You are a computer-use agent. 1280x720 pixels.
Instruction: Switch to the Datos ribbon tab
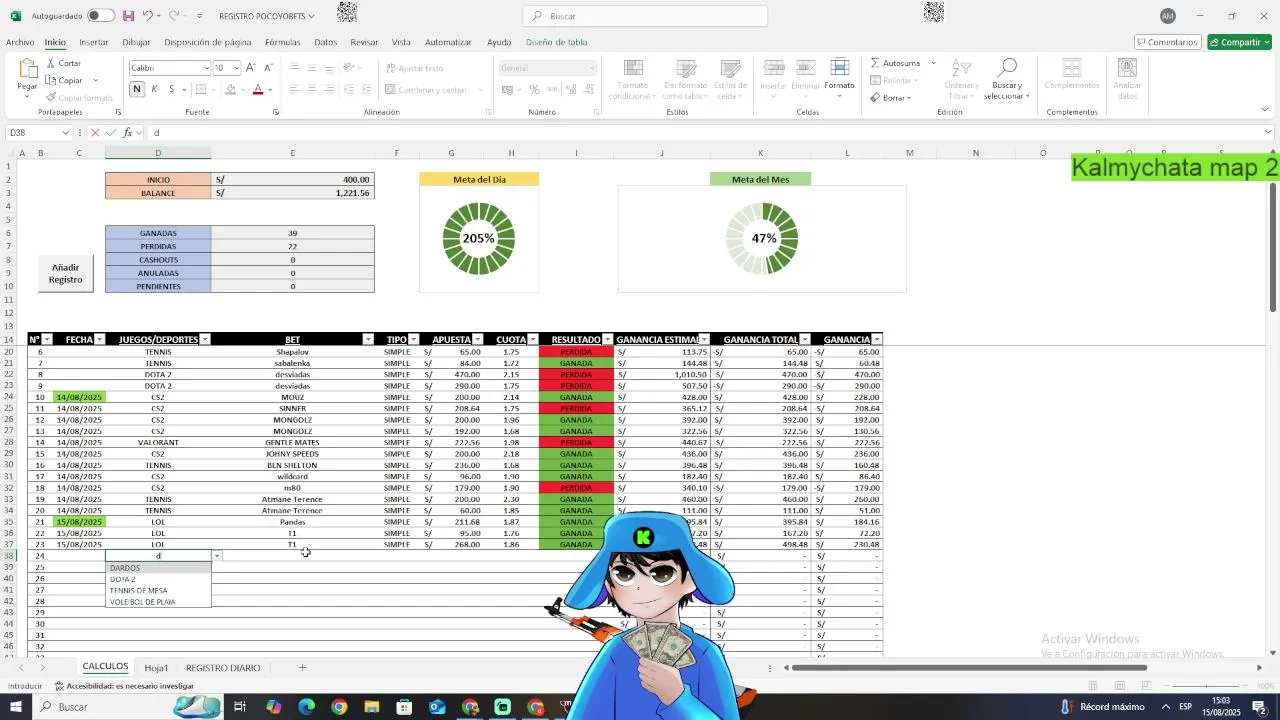(x=326, y=42)
